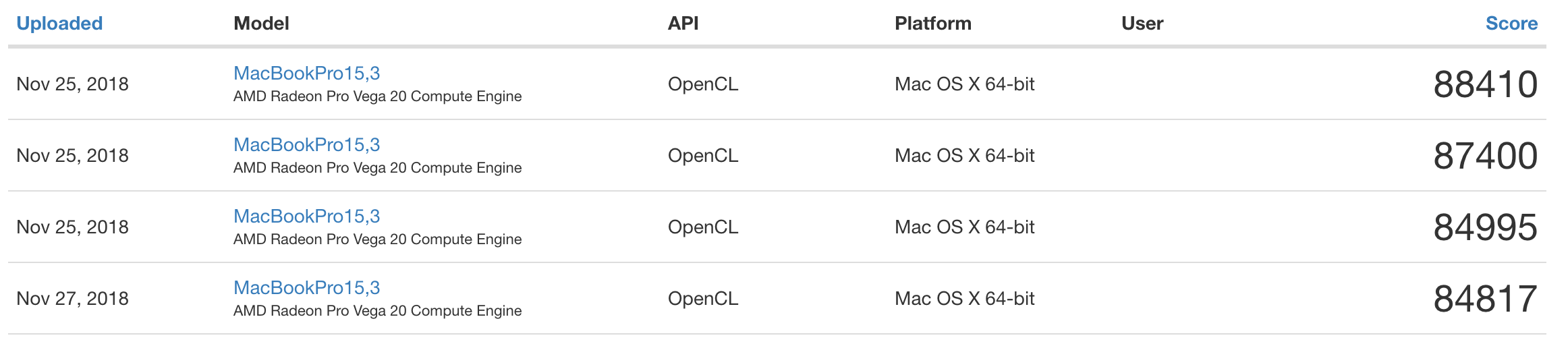Viewport: 1568px width, 344px height.
Task: Click OpenCL in the 84995 row
Action: 702,227
